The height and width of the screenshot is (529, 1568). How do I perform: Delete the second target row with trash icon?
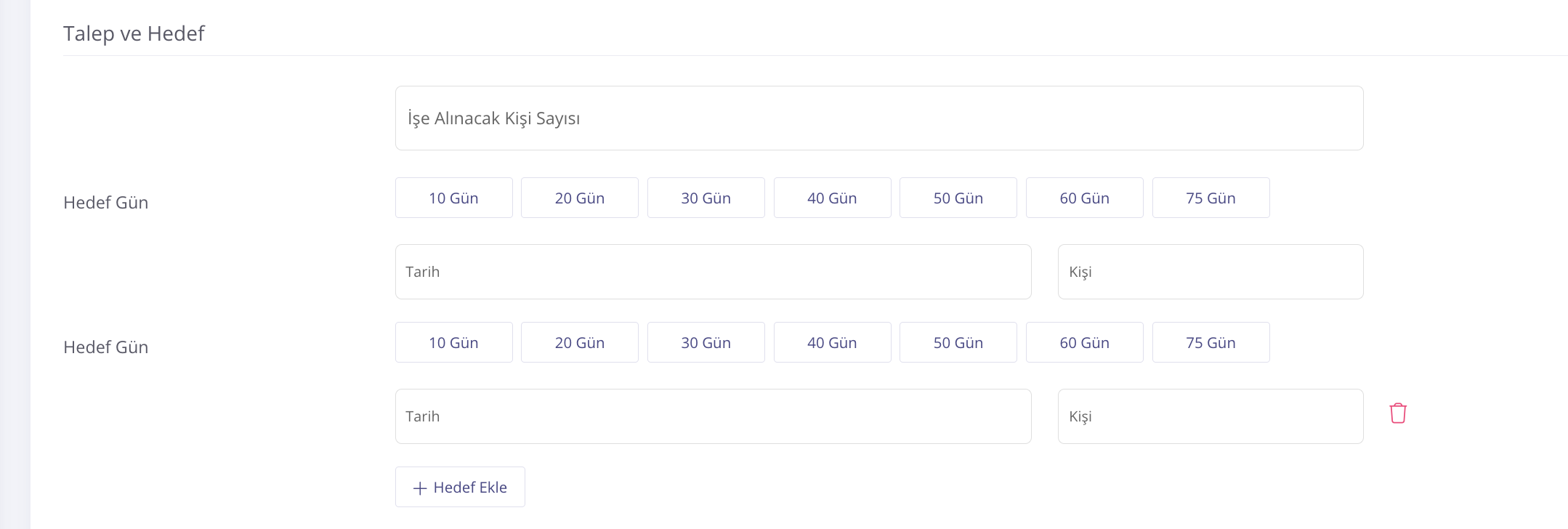tap(1398, 413)
